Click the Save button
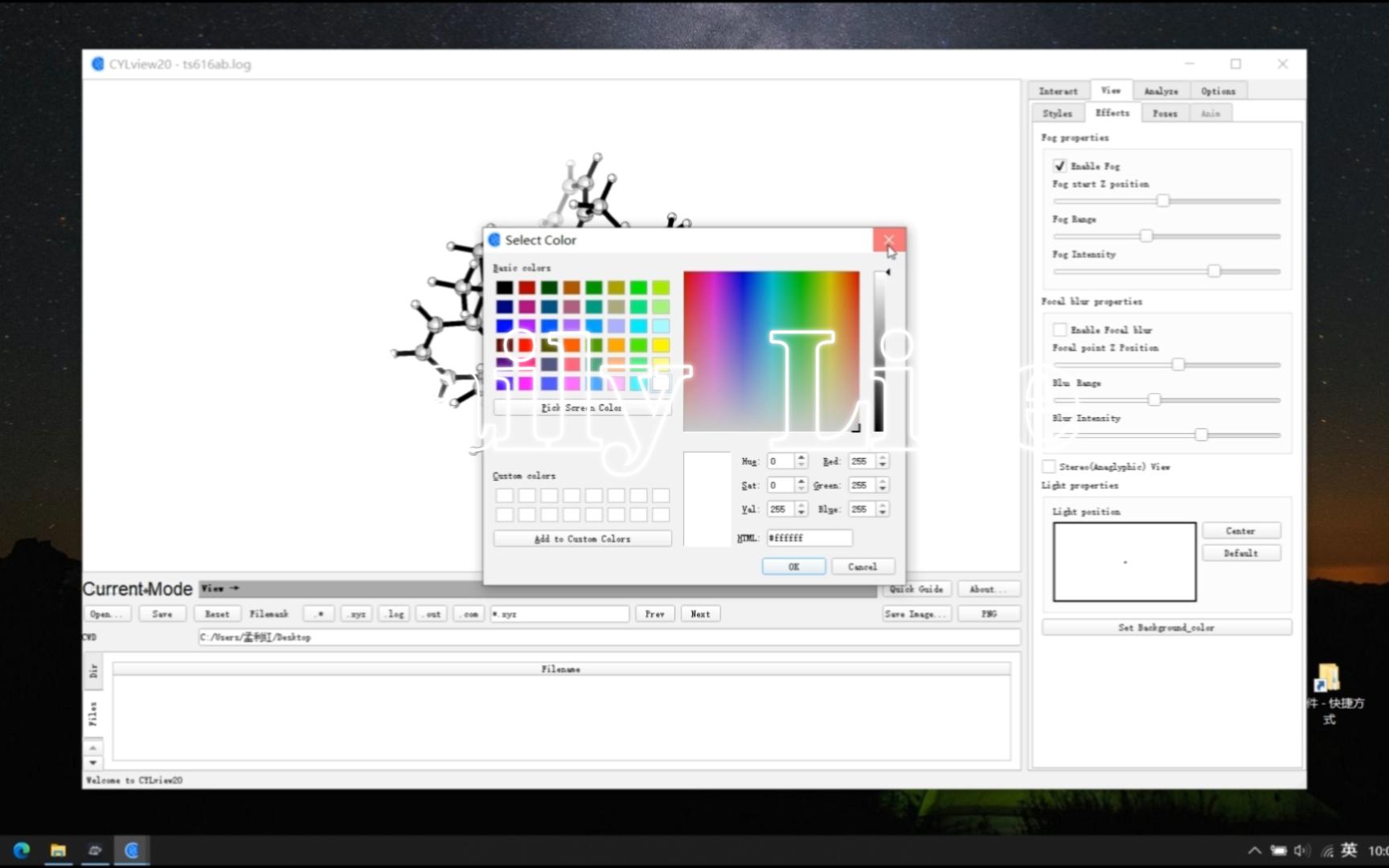The width and height of the screenshot is (1389, 868). pyautogui.click(x=162, y=613)
